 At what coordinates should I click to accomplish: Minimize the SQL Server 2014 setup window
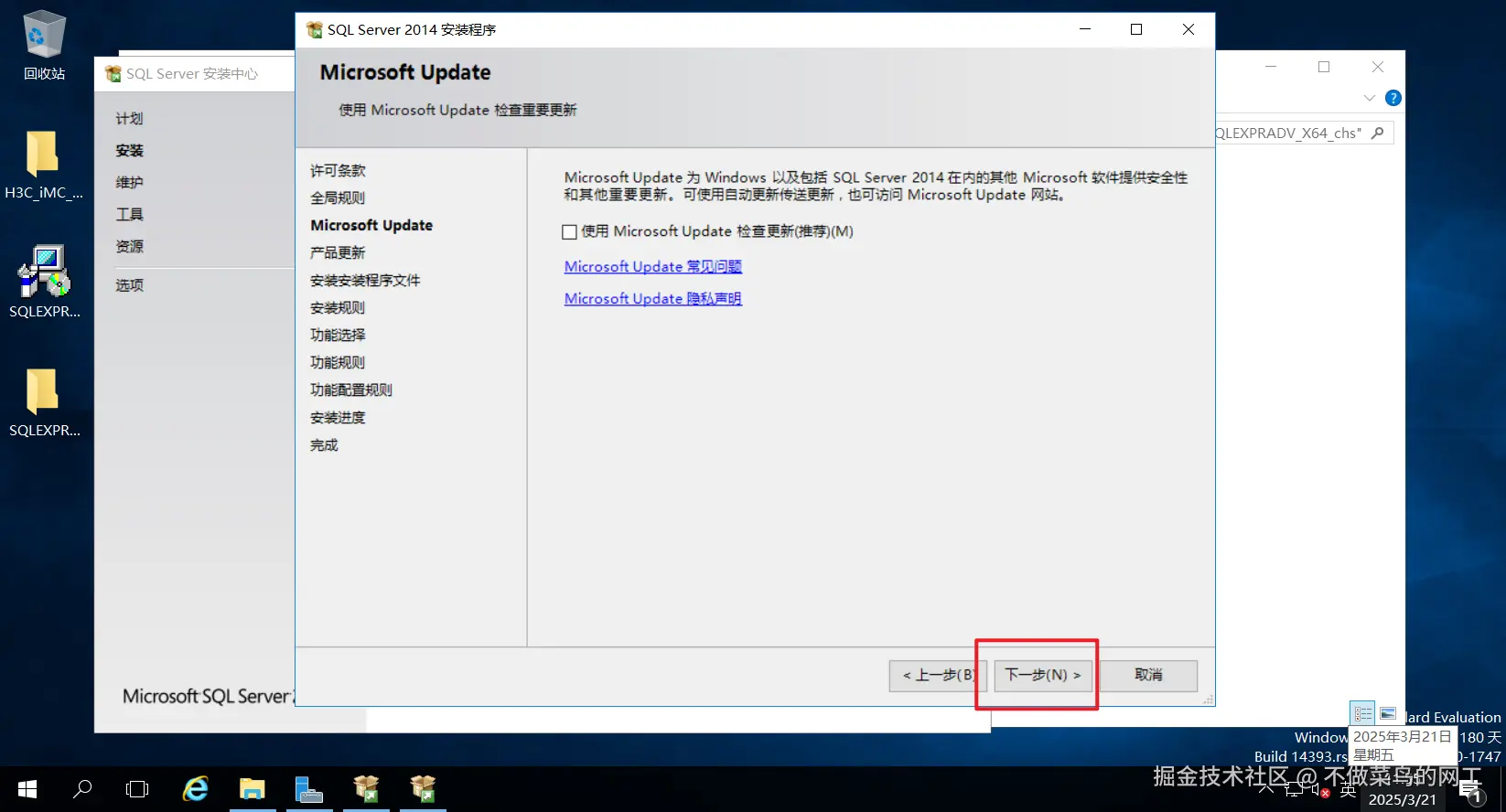coord(1085,29)
